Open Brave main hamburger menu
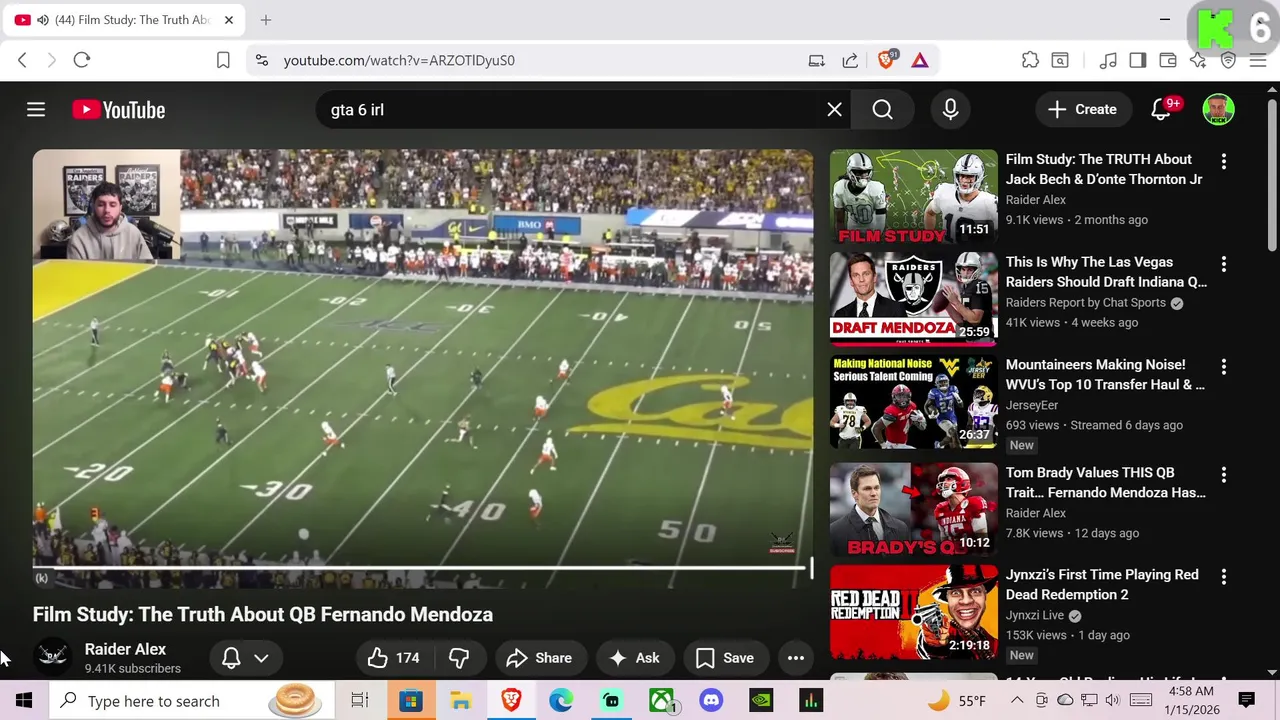This screenshot has width=1280, height=720. pos(1258,60)
